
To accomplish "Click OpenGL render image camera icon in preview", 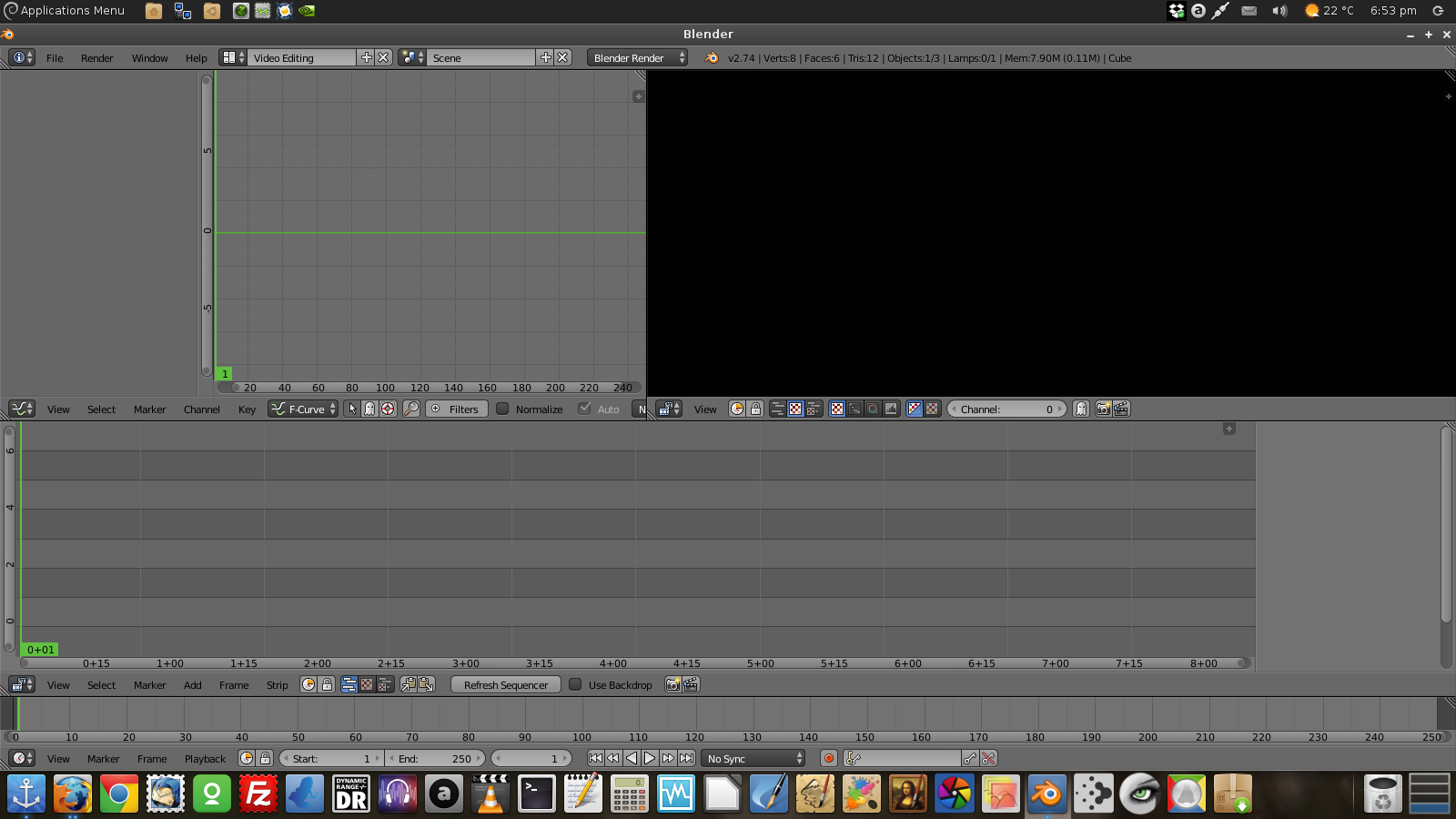I will coord(1103,409).
